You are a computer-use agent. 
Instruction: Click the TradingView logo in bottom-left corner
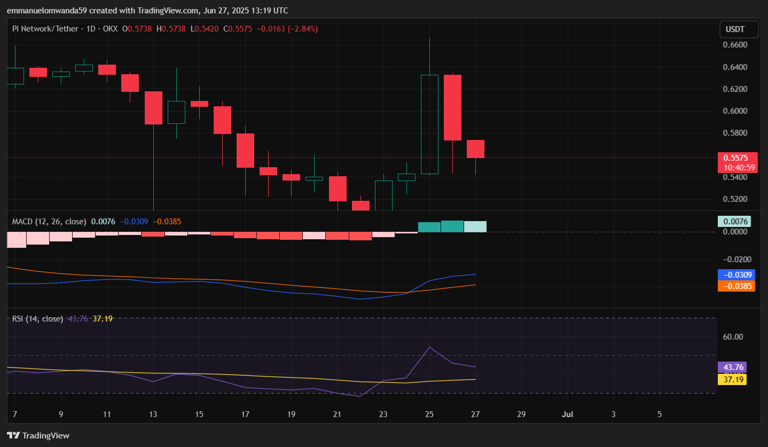click(x=38, y=436)
